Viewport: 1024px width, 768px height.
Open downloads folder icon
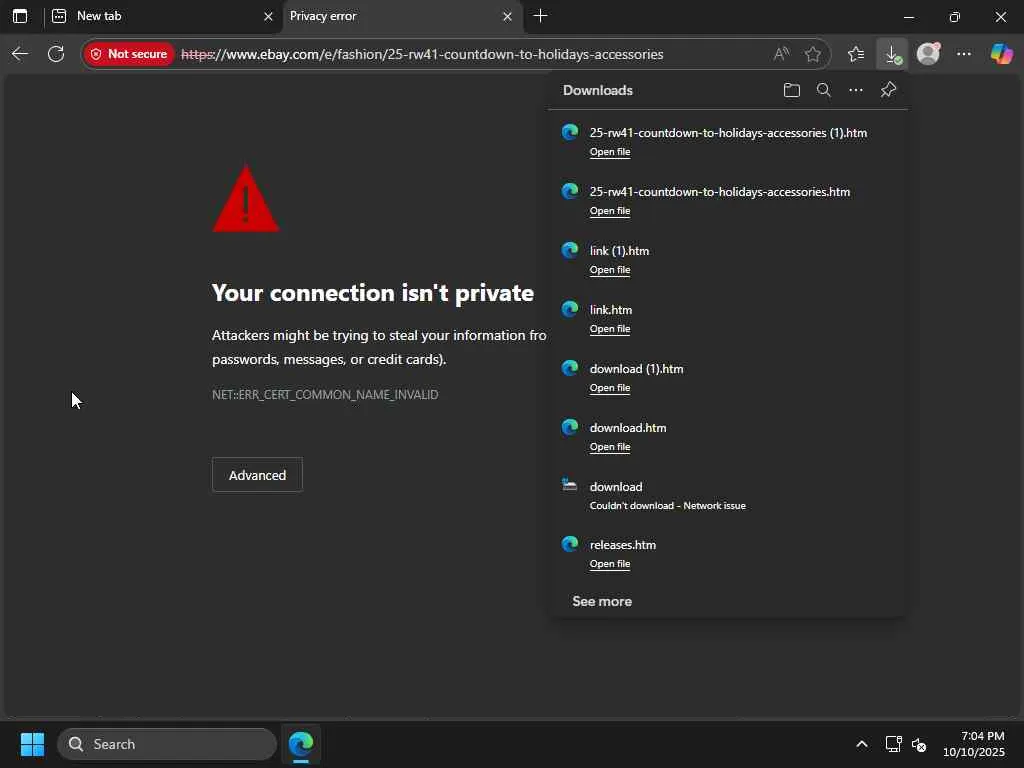click(792, 90)
